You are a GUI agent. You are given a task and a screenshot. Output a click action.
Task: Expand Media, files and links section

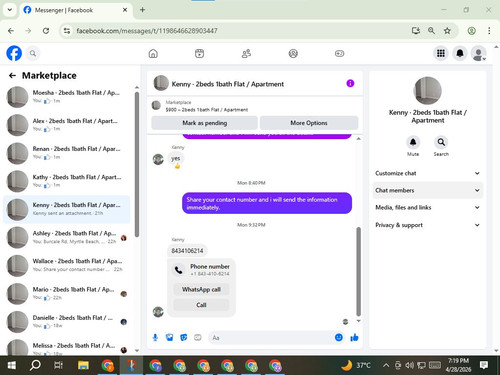428,208
